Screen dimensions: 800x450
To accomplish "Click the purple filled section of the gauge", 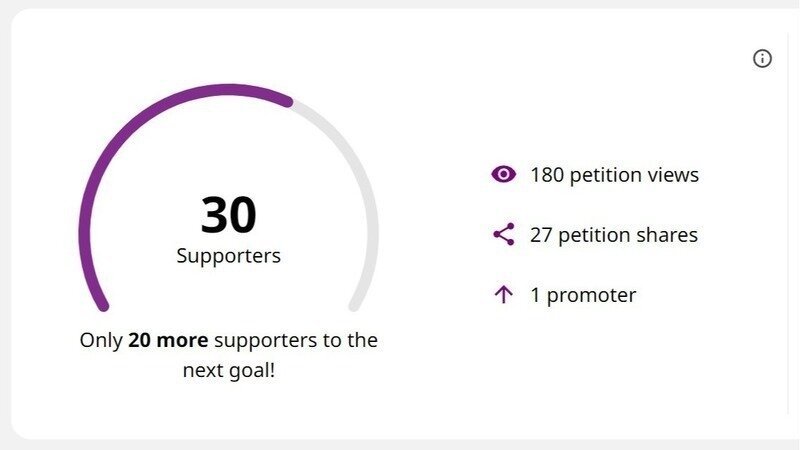I will point(120,150).
